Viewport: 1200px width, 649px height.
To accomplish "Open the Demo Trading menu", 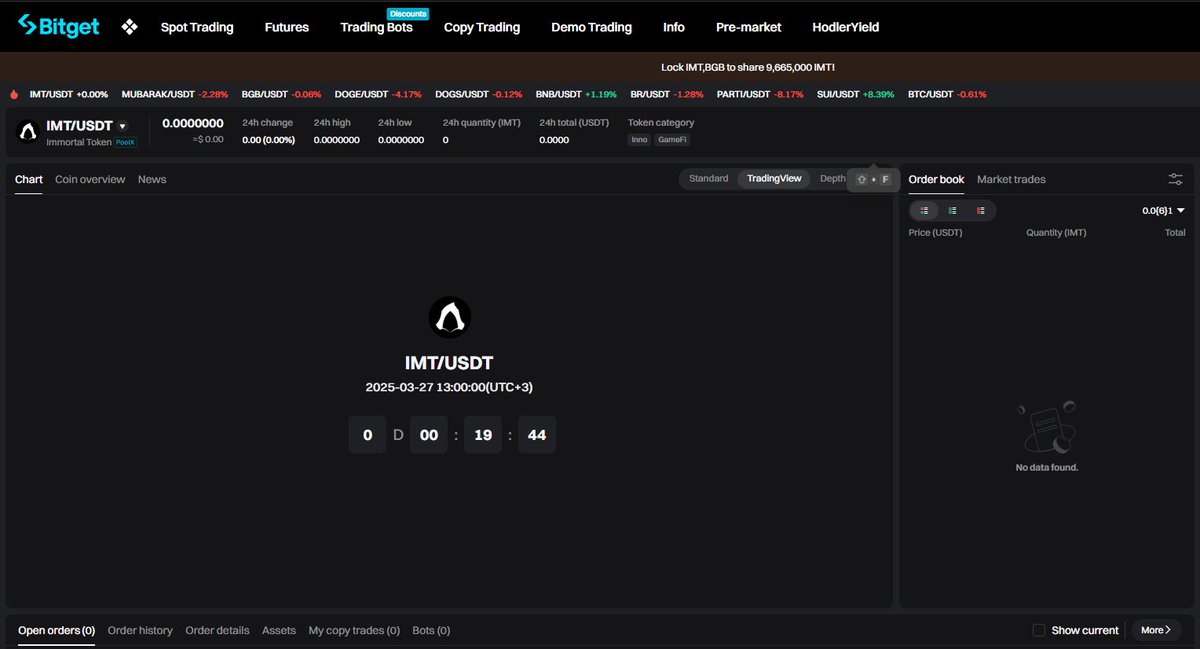I will [x=591, y=27].
